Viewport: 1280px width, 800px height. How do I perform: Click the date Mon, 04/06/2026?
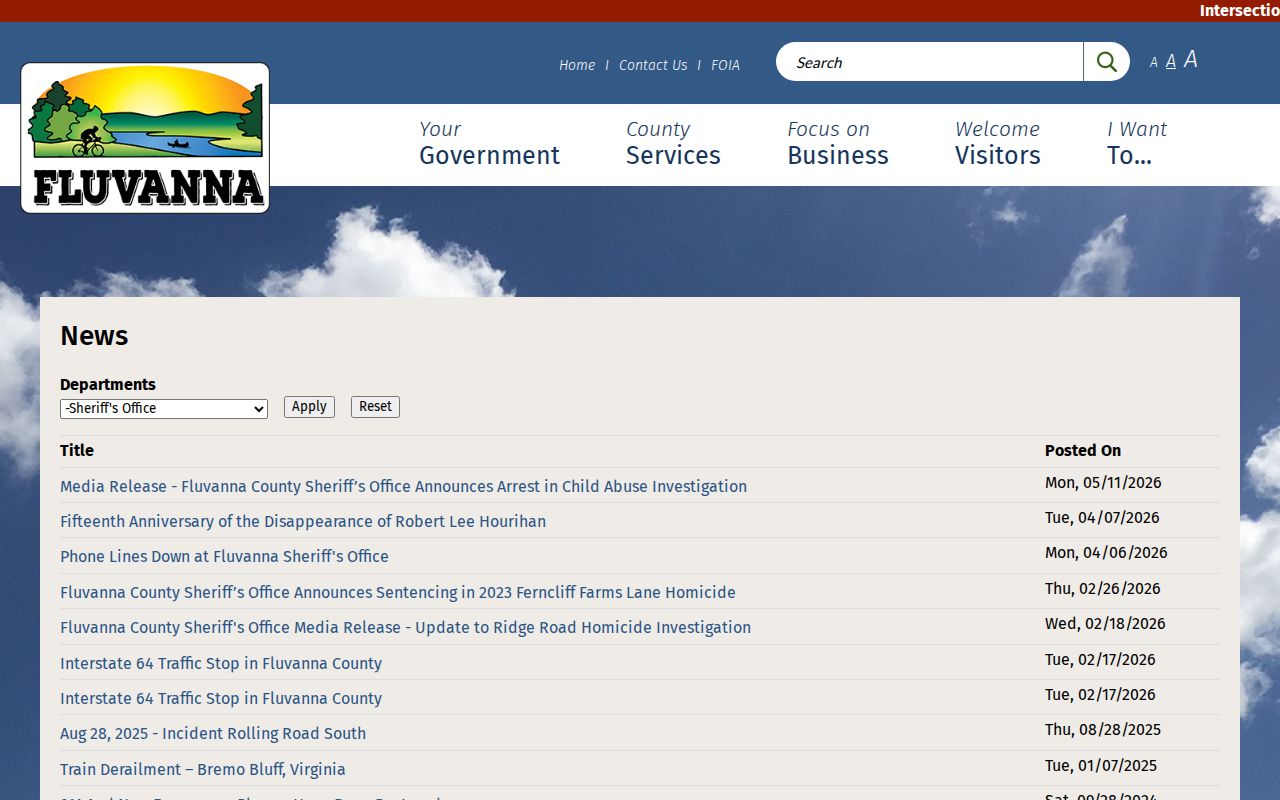1106,553
